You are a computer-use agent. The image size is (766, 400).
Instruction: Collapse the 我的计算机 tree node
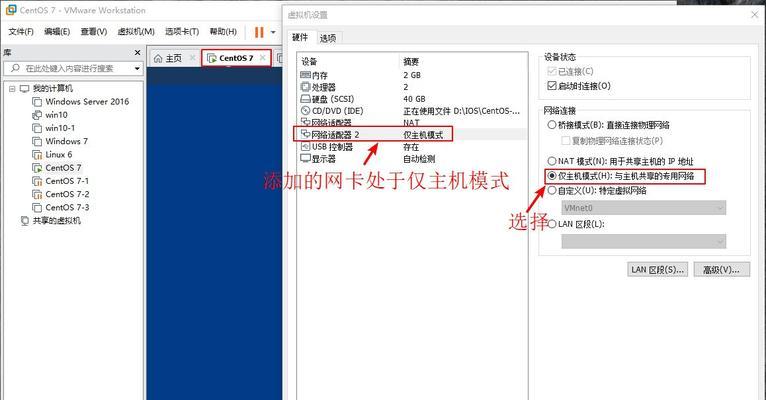(x=12, y=89)
